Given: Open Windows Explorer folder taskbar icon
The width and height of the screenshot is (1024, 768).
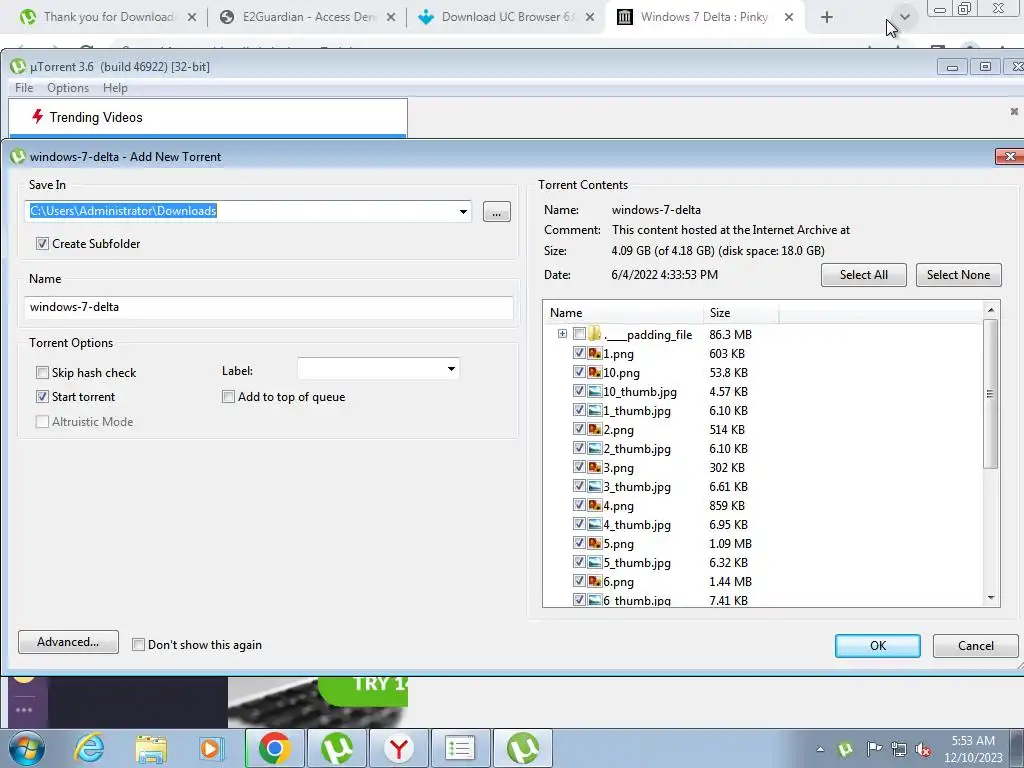Looking at the screenshot, I should (x=151, y=748).
